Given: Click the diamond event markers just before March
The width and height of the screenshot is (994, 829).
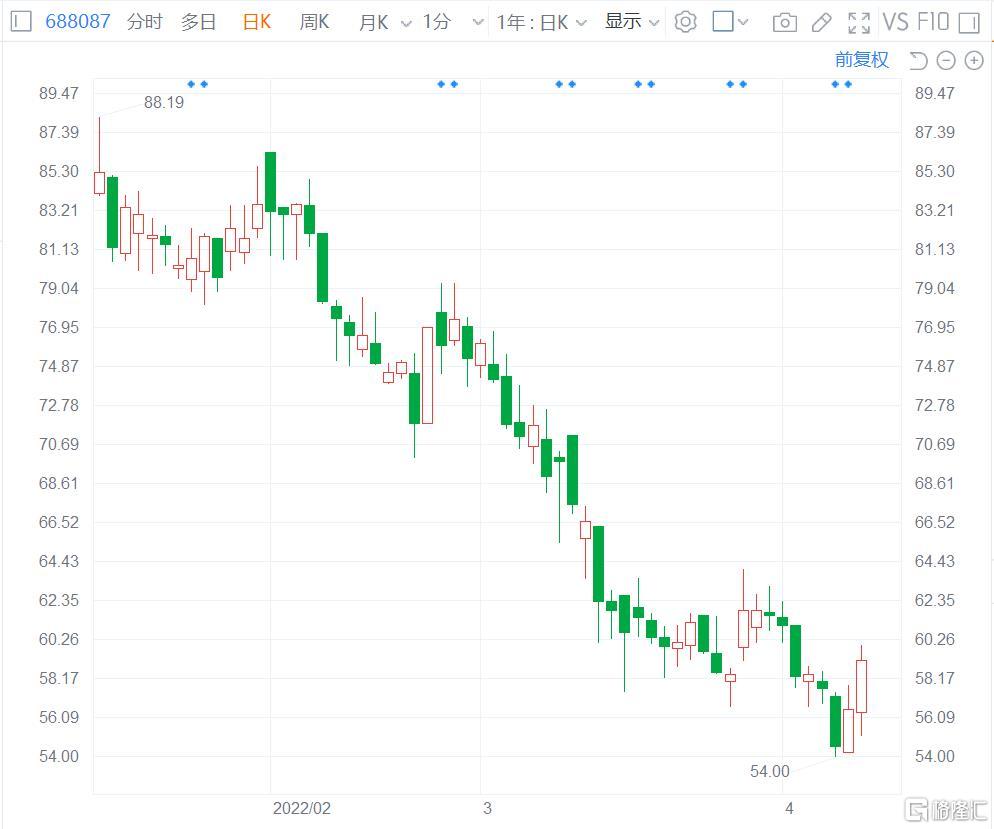Looking at the screenshot, I should coord(448,84).
